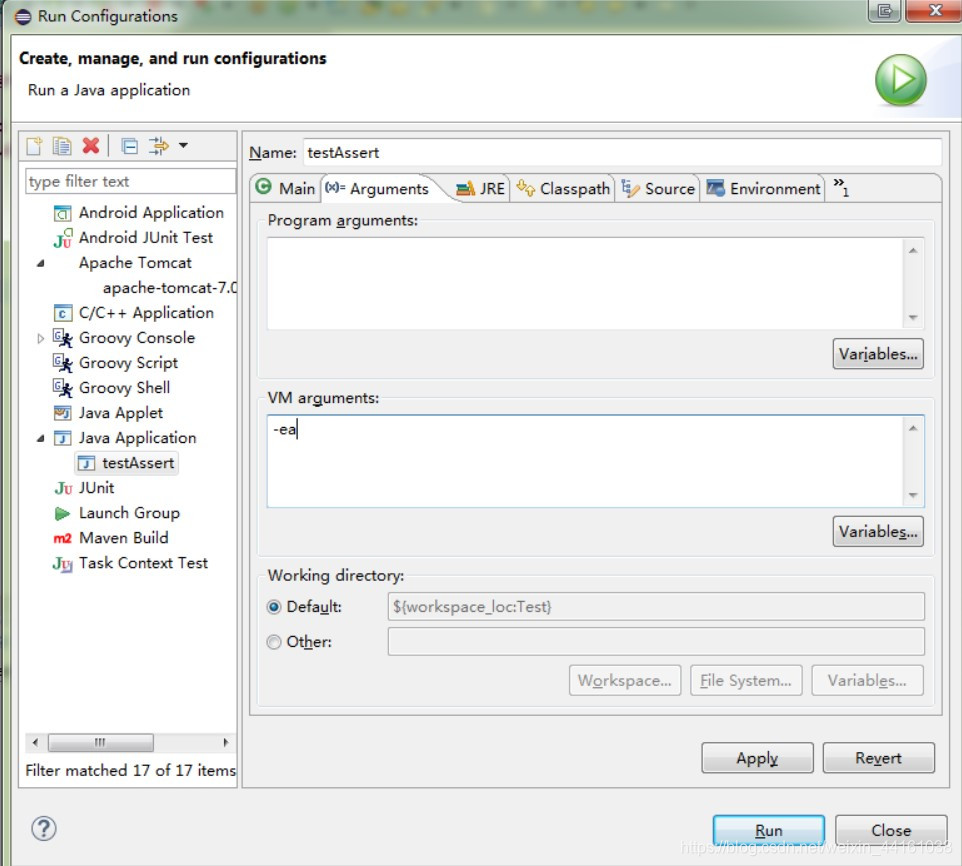This screenshot has height=866, width=962.
Task: Click the Run button
Action: [769, 830]
